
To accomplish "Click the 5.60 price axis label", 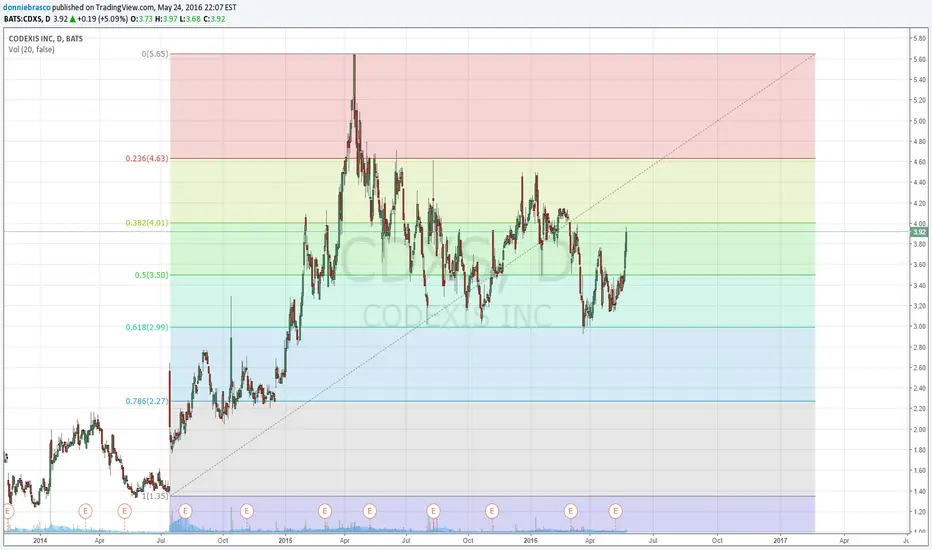I will point(920,59).
